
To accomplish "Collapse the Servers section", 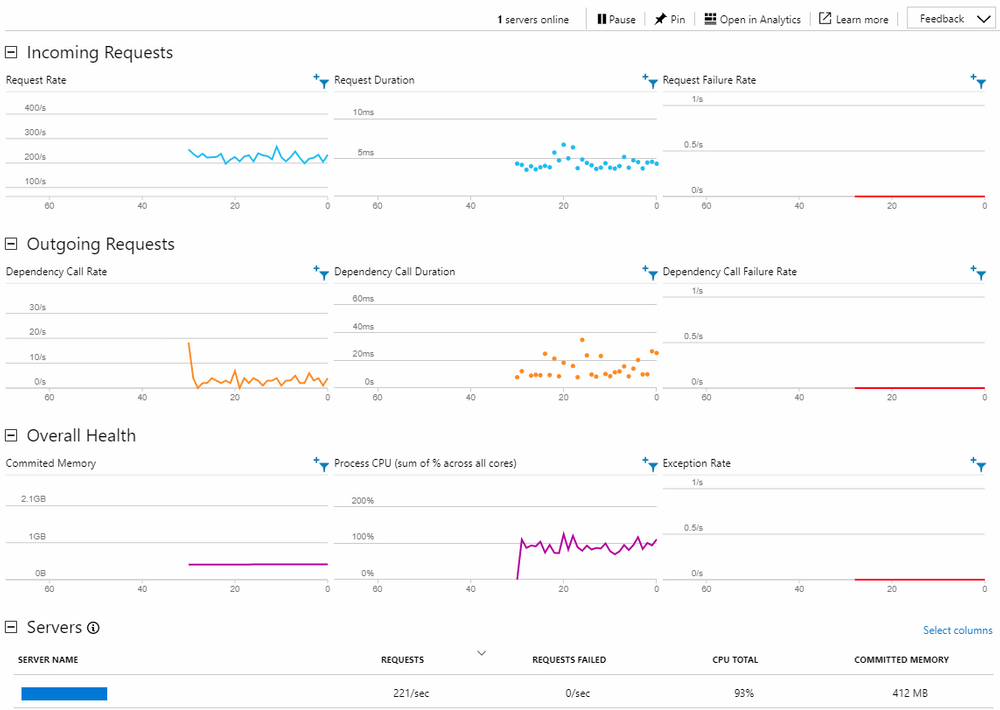I will coord(12,627).
